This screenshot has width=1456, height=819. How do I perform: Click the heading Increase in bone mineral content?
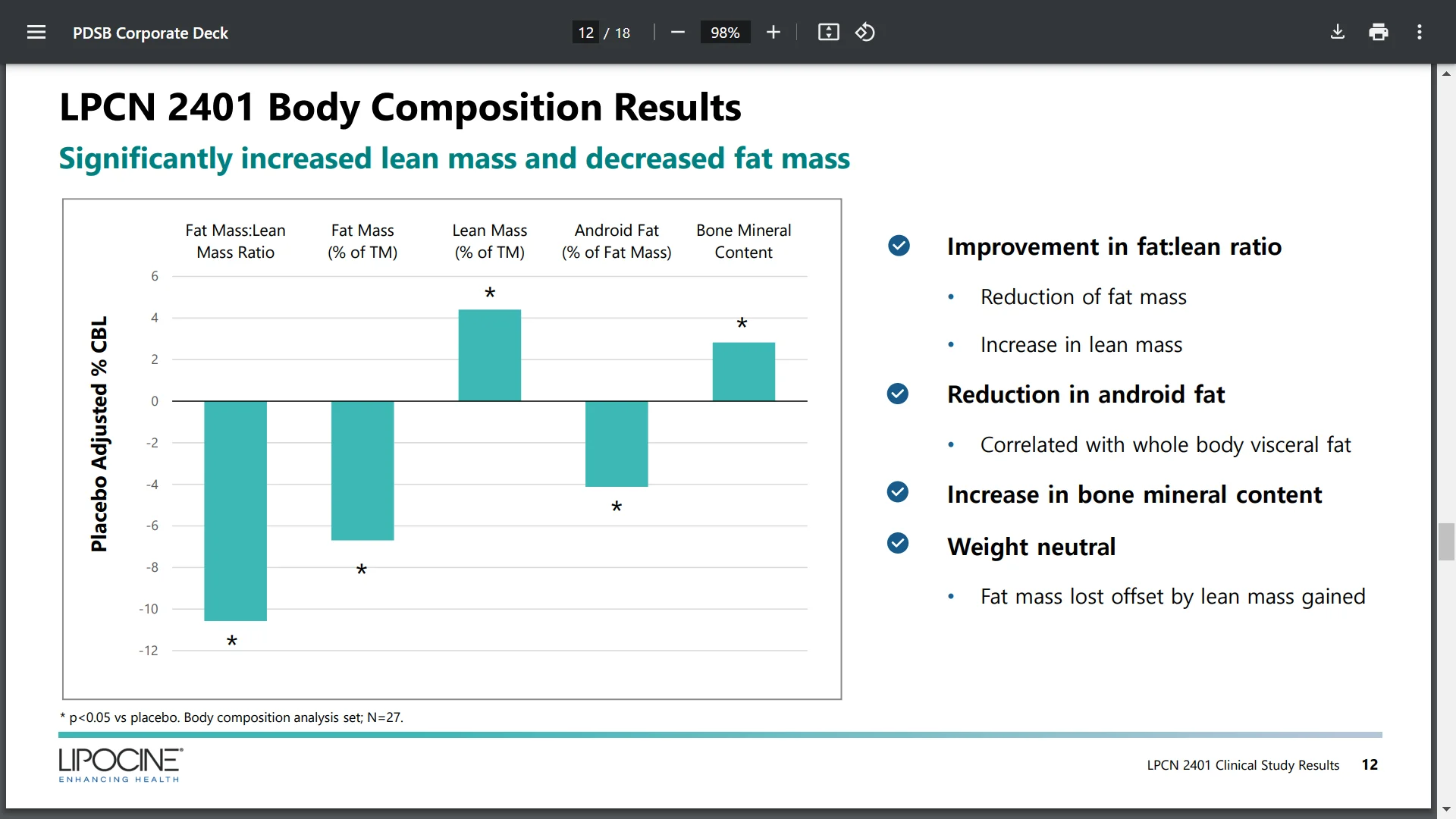point(1134,495)
